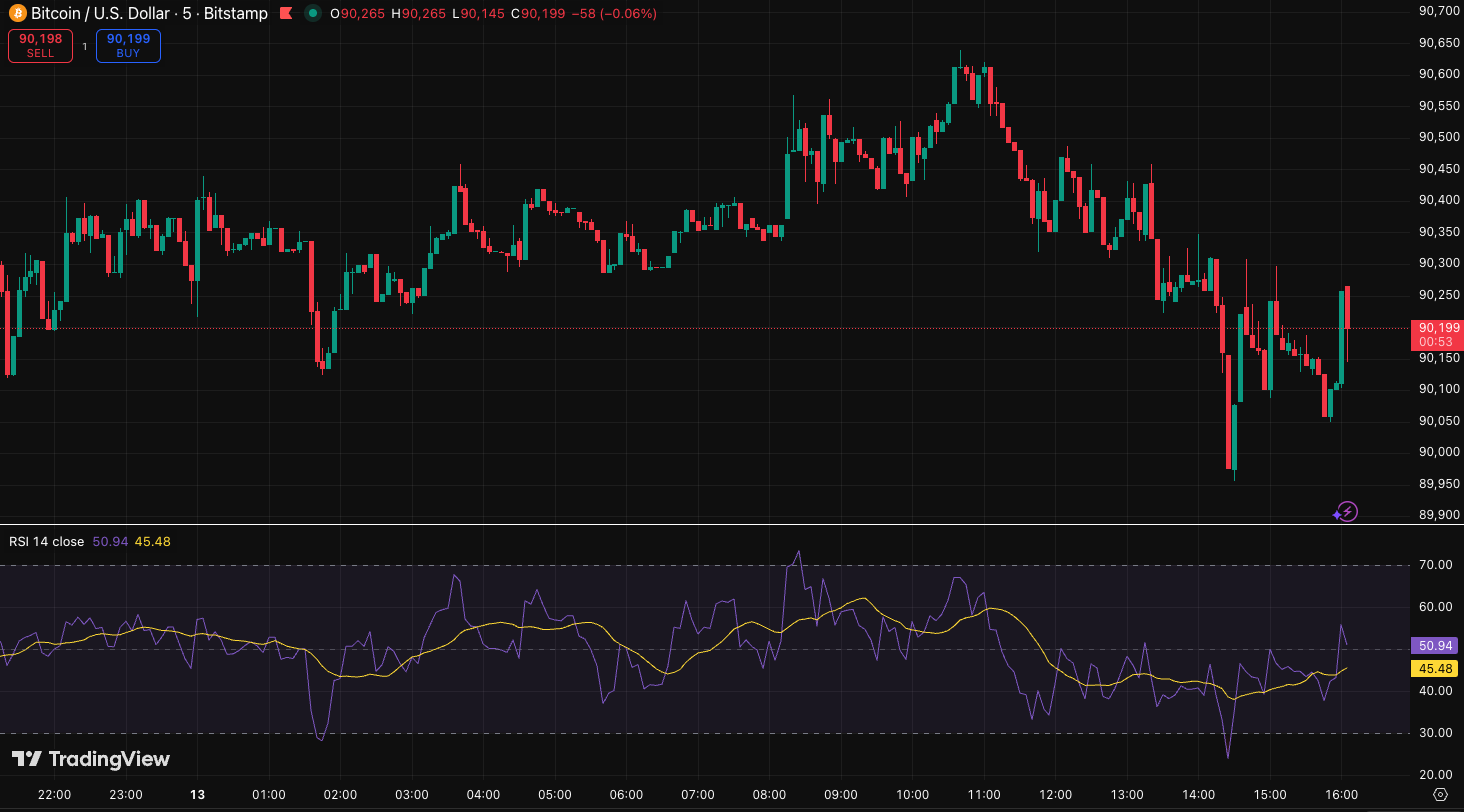
Task: Click the red flag icon beside Bitstamp
Action: [x=285, y=14]
